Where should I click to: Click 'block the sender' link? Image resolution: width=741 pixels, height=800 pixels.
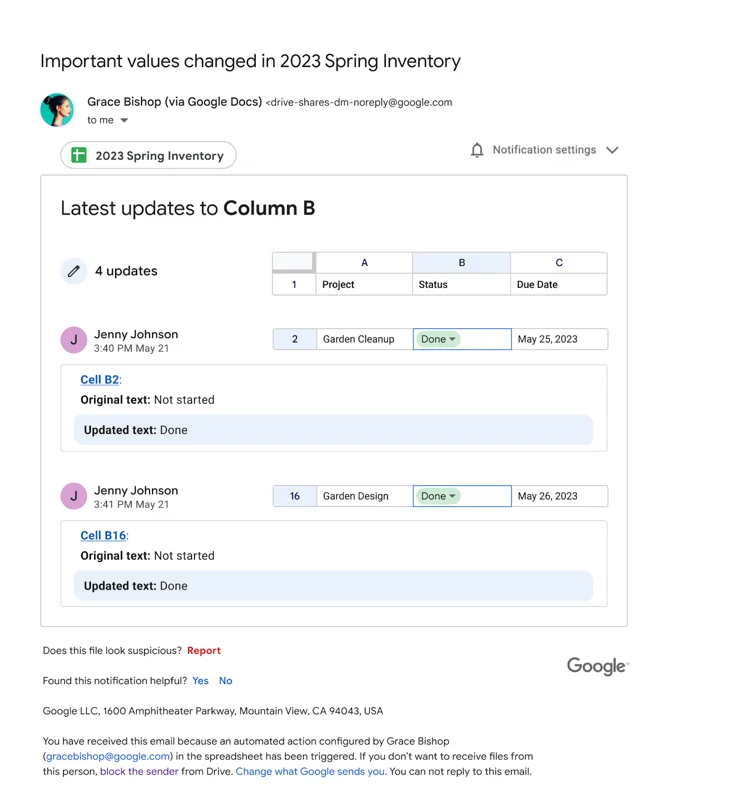tap(139, 771)
